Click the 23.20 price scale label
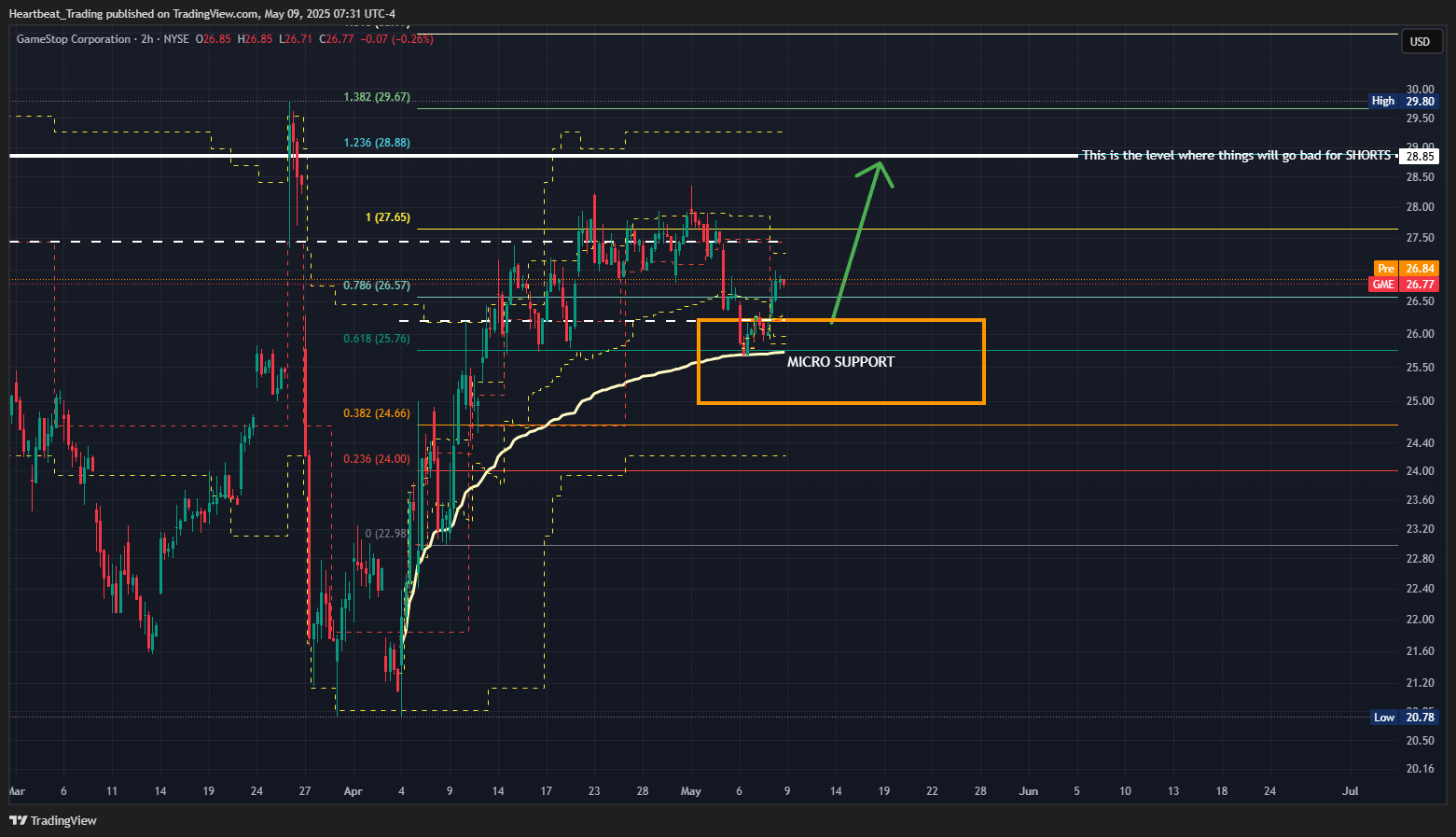The height and width of the screenshot is (837, 1456). [1421, 529]
